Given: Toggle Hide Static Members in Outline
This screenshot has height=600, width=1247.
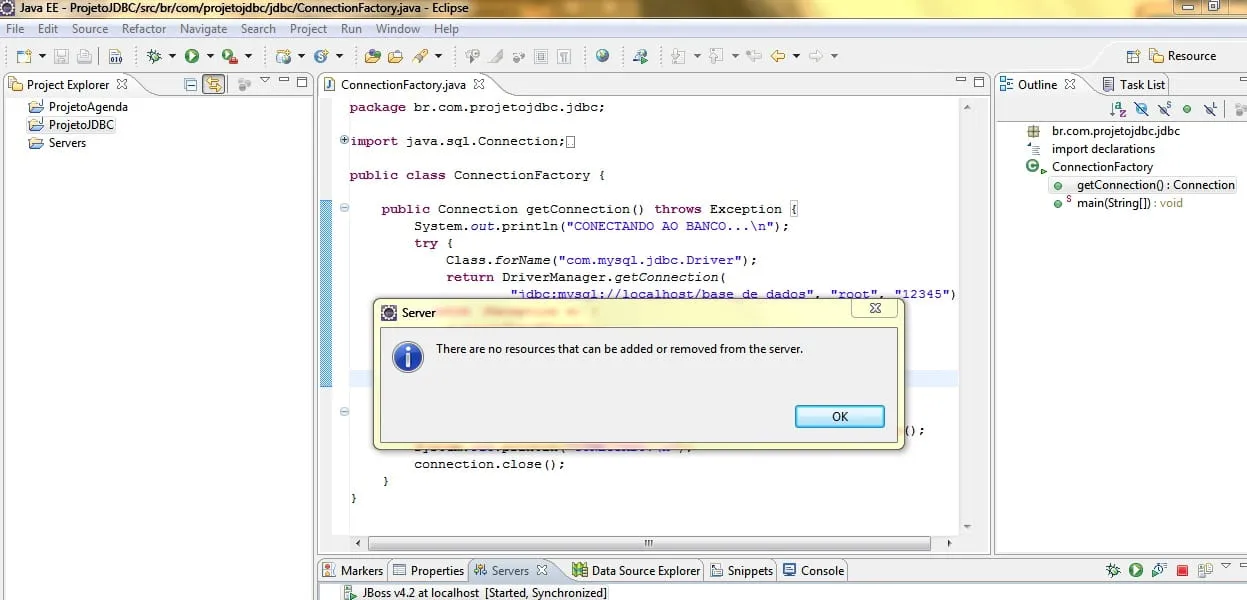Looking at the screenshot, I should click(x=1164, y=108).
